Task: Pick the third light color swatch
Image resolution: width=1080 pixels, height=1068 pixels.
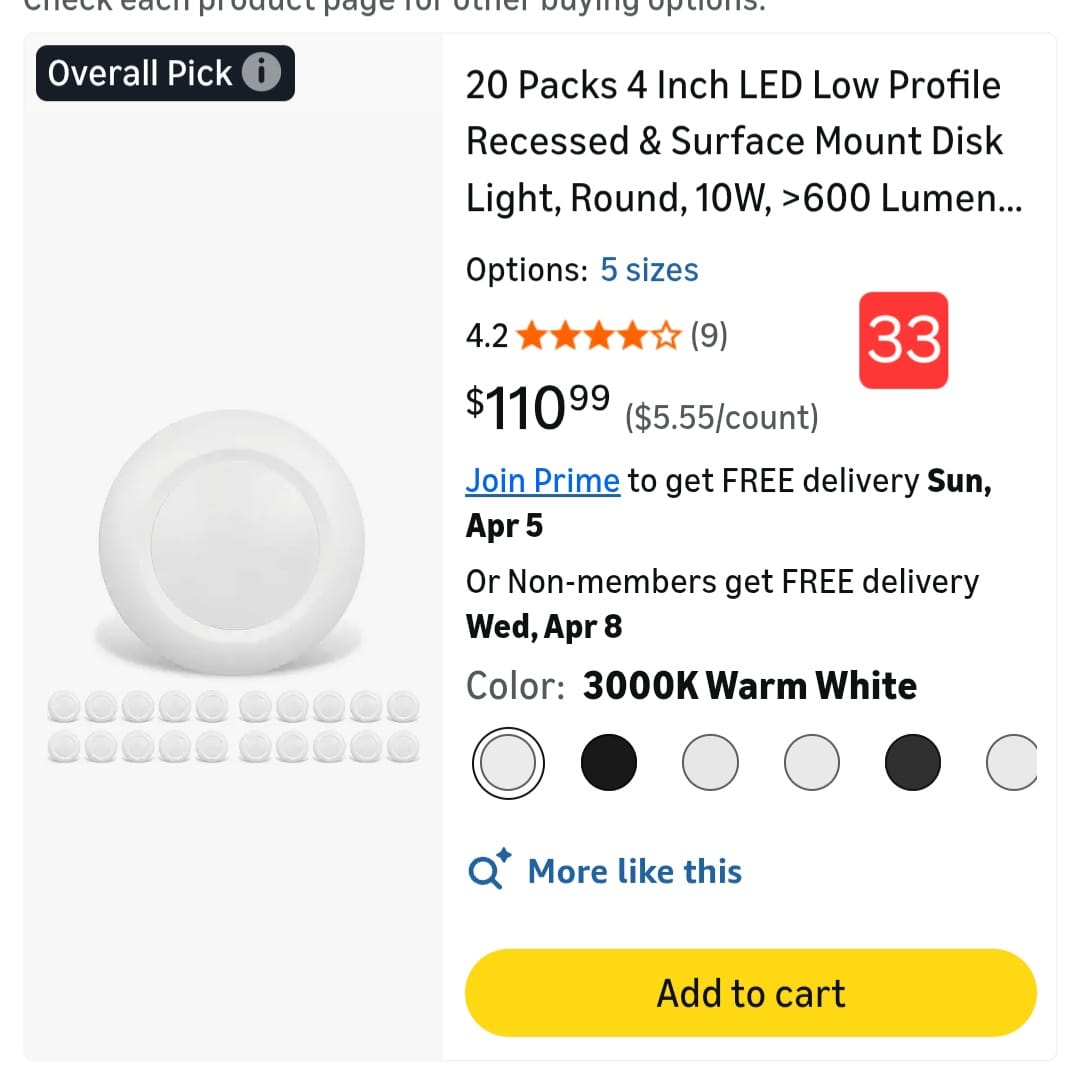Action: coord(710,763)
